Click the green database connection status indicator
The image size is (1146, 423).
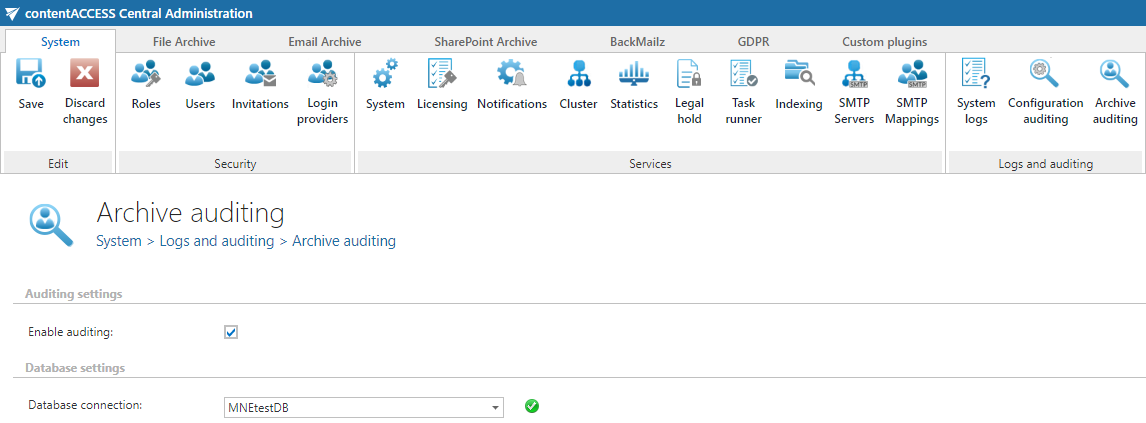(532, 406)
